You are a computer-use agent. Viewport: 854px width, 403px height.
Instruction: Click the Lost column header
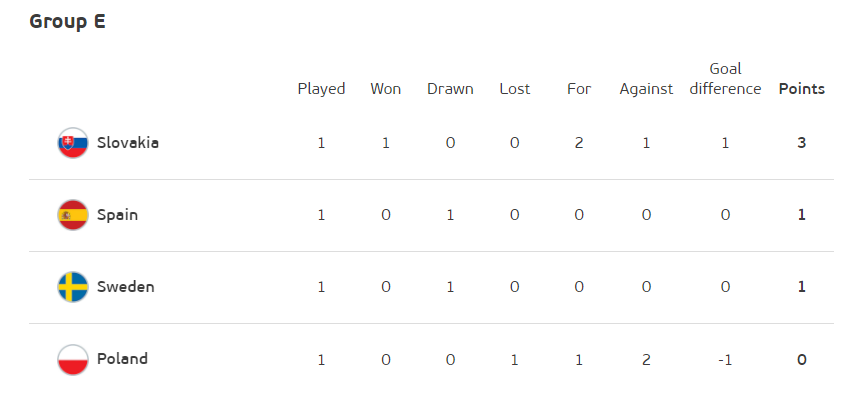pos(515,89)
